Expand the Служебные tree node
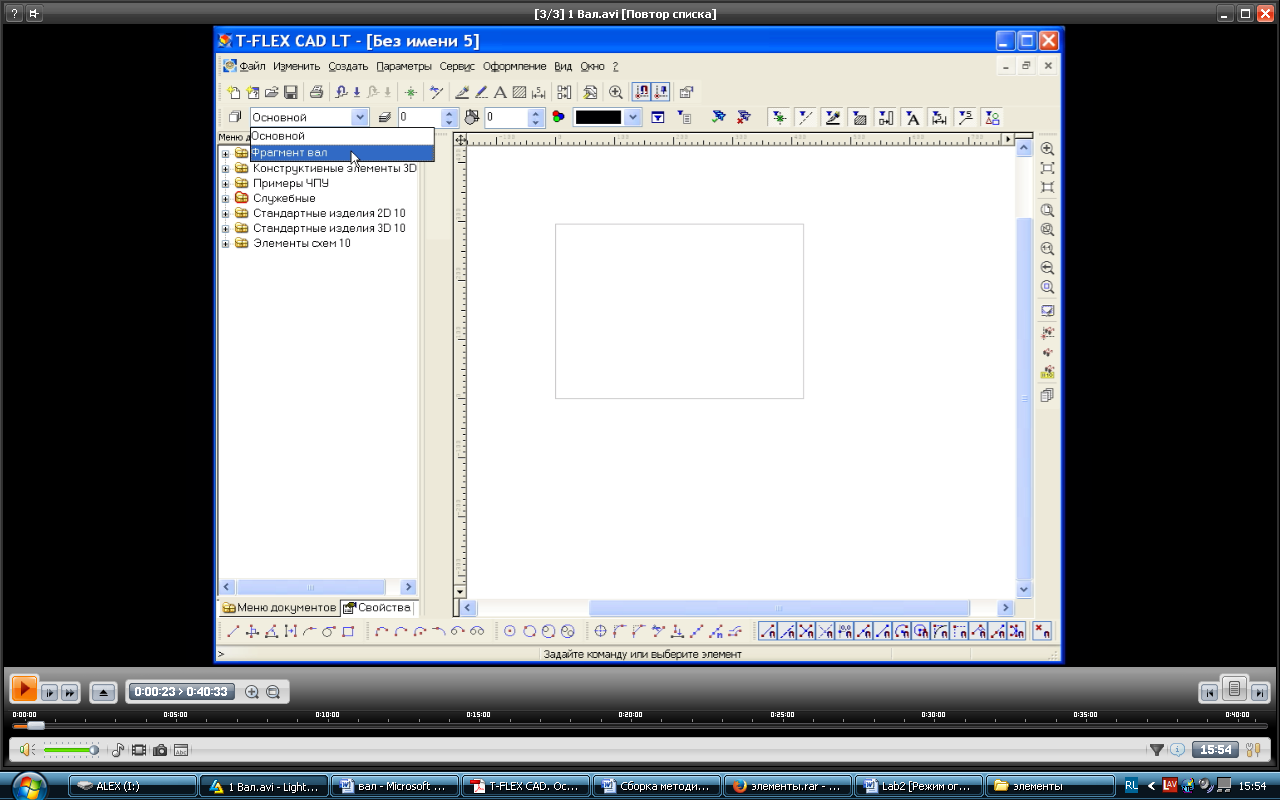 226,199
